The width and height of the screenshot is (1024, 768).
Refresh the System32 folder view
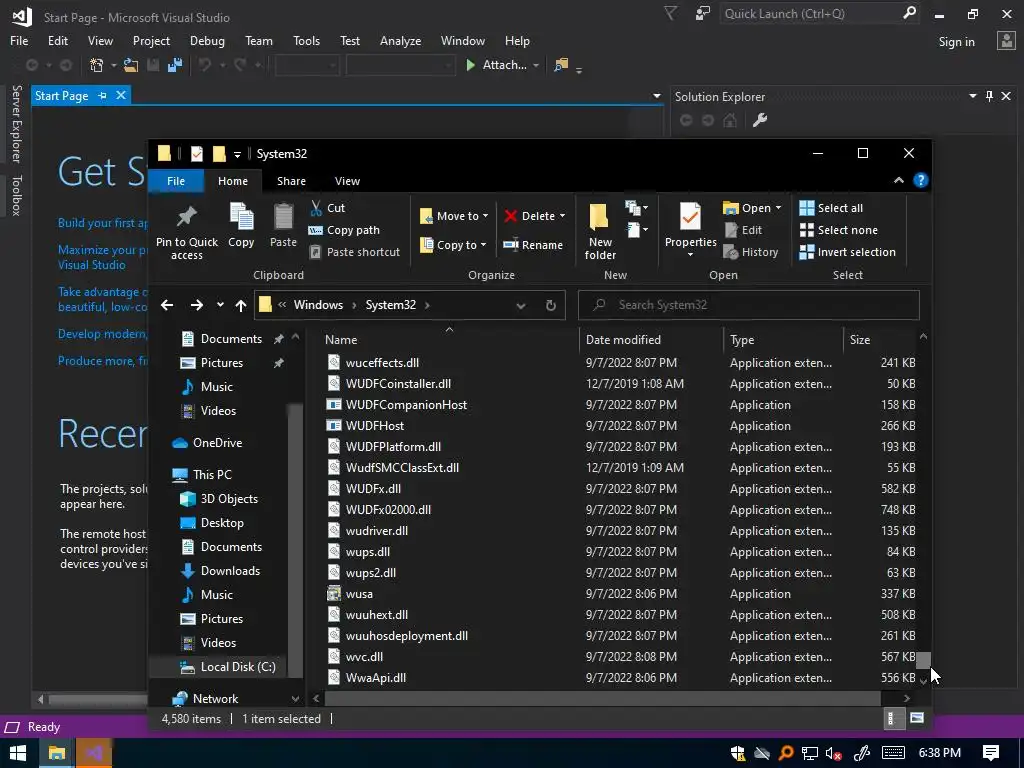pos(551,305)
